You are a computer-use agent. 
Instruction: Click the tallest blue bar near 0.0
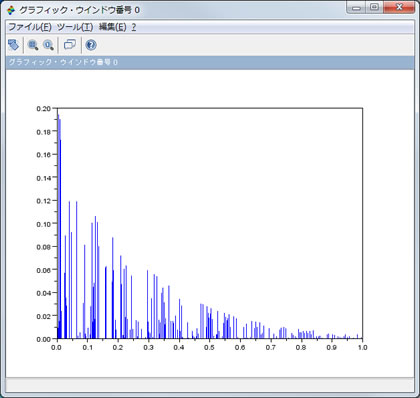click(58, 227)
